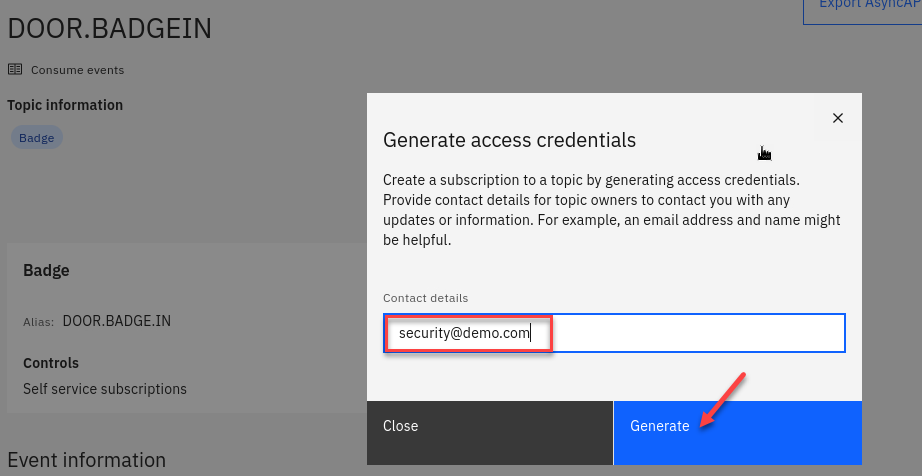Viewport: 922px width, 476px height.
Task: Click the Consume events label
Action: coord(77,70)
